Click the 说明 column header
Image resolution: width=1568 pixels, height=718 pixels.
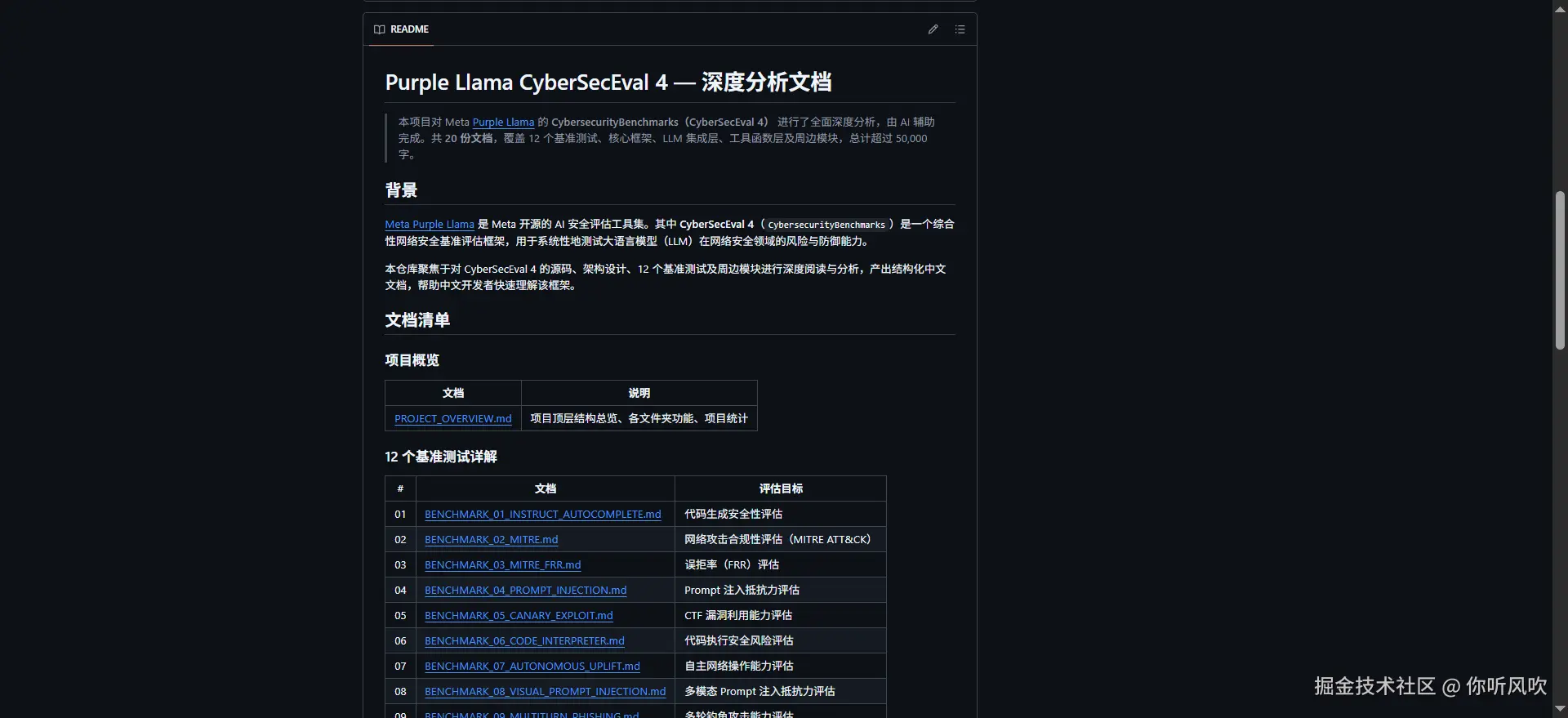pos(639,393)
